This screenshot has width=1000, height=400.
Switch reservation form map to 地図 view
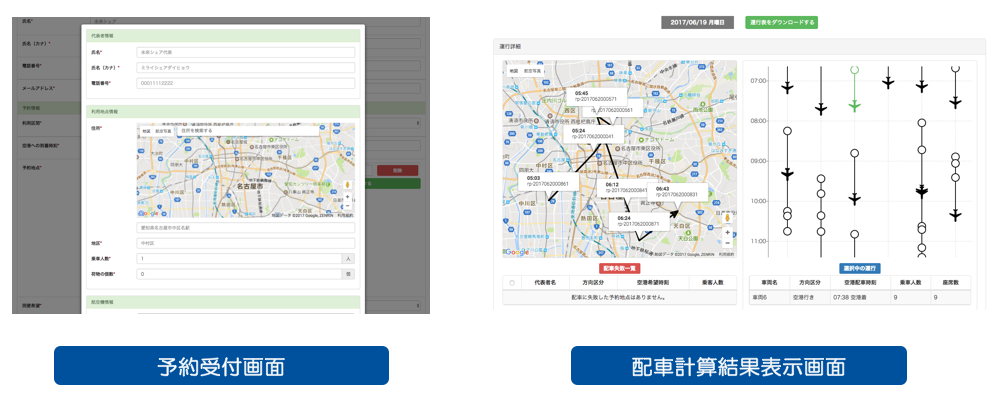coord(146,130)
